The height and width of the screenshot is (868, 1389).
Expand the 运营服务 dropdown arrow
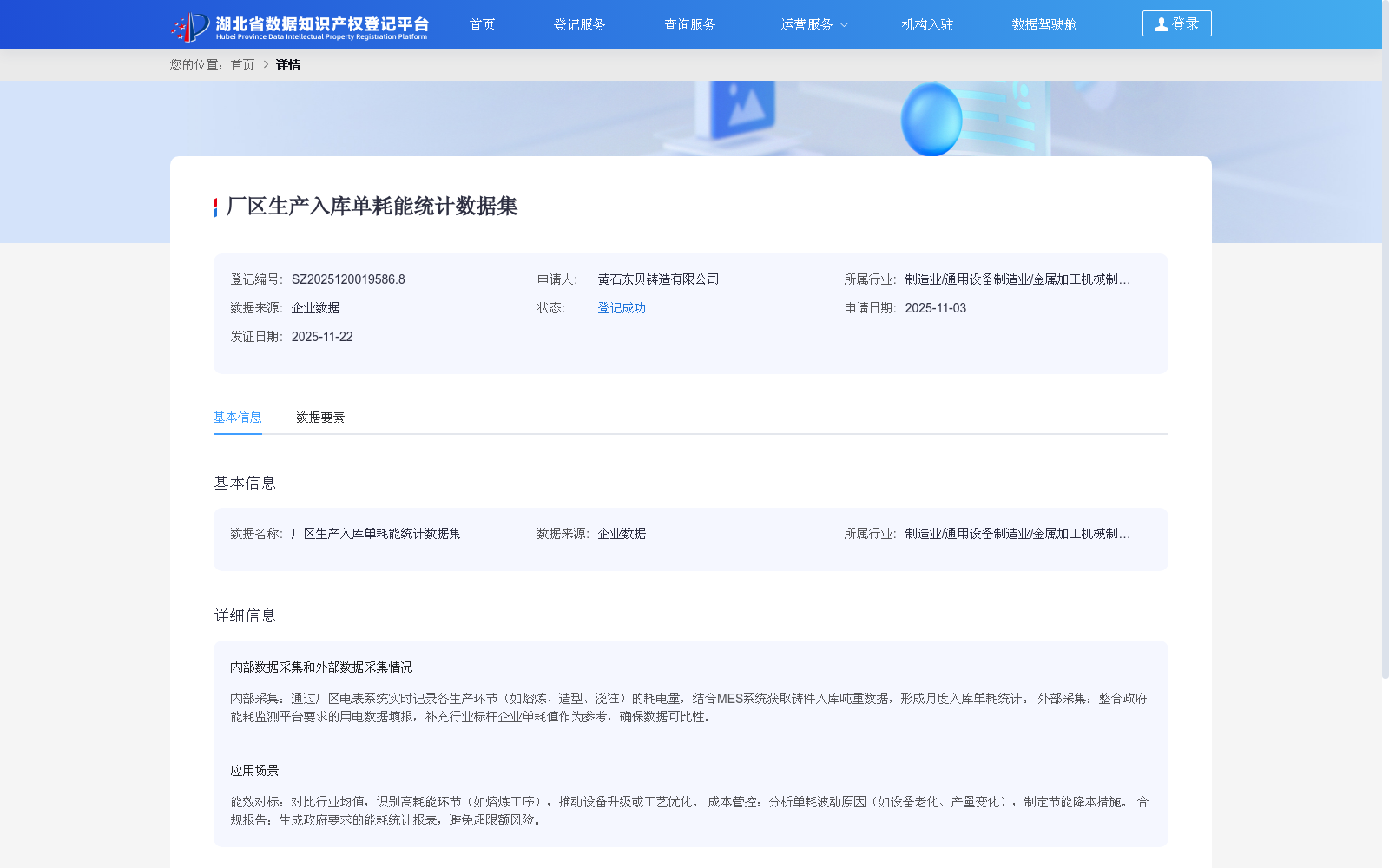[844, 25]
